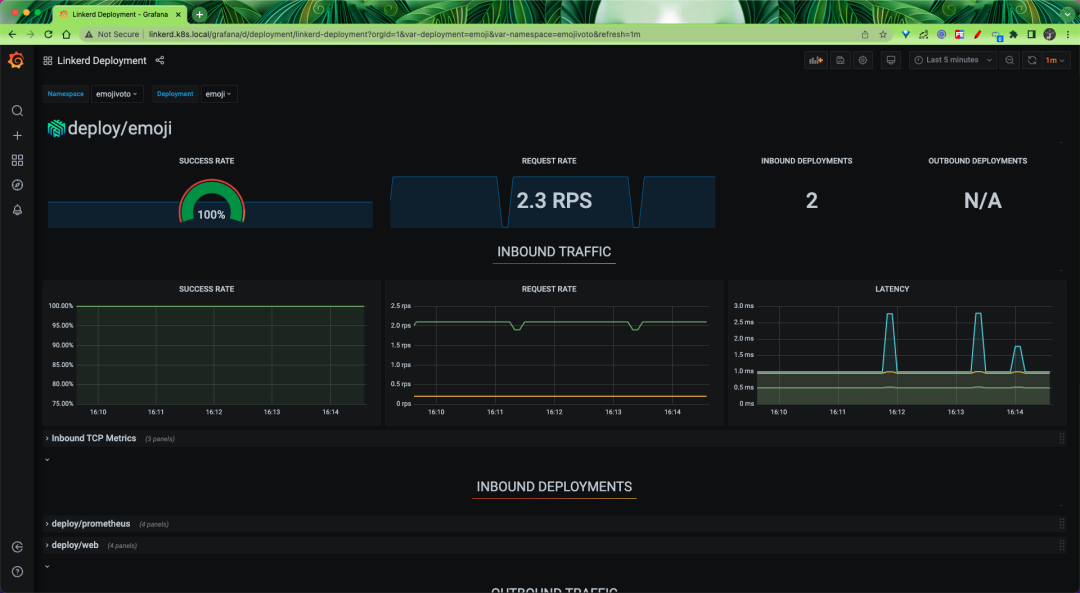Click the drag handle on Inbound TCP Metrics row
This screenshot has height=593, width=1080.
tap(1061, 439)
